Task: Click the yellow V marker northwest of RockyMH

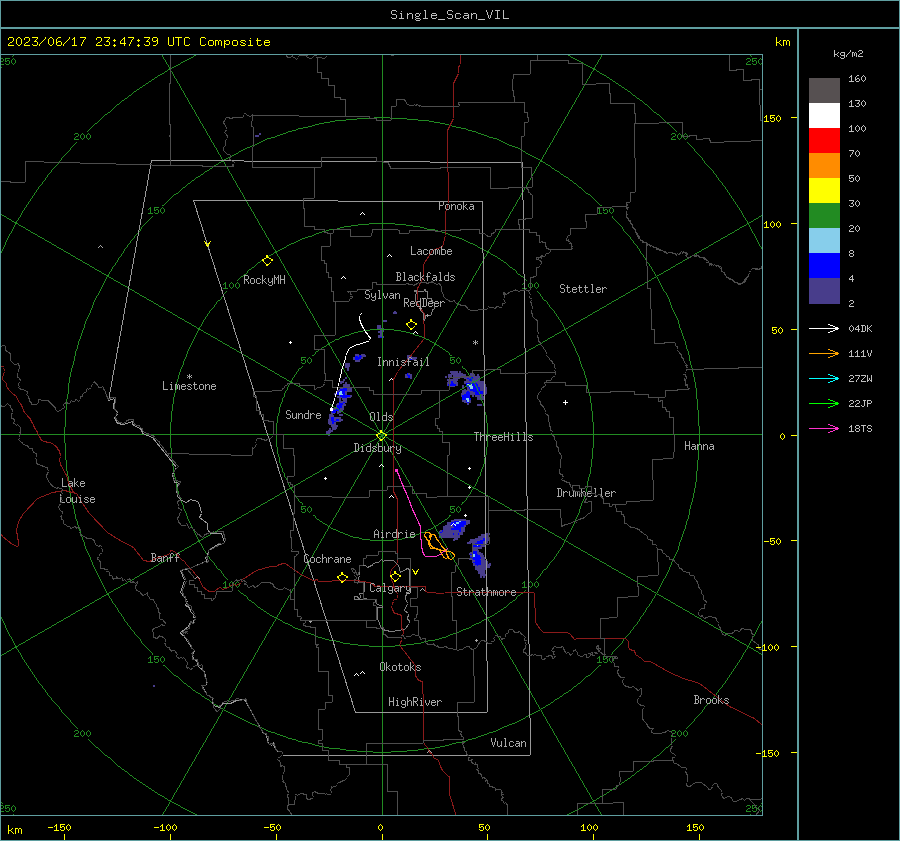Action: click(x=208, y=244)
